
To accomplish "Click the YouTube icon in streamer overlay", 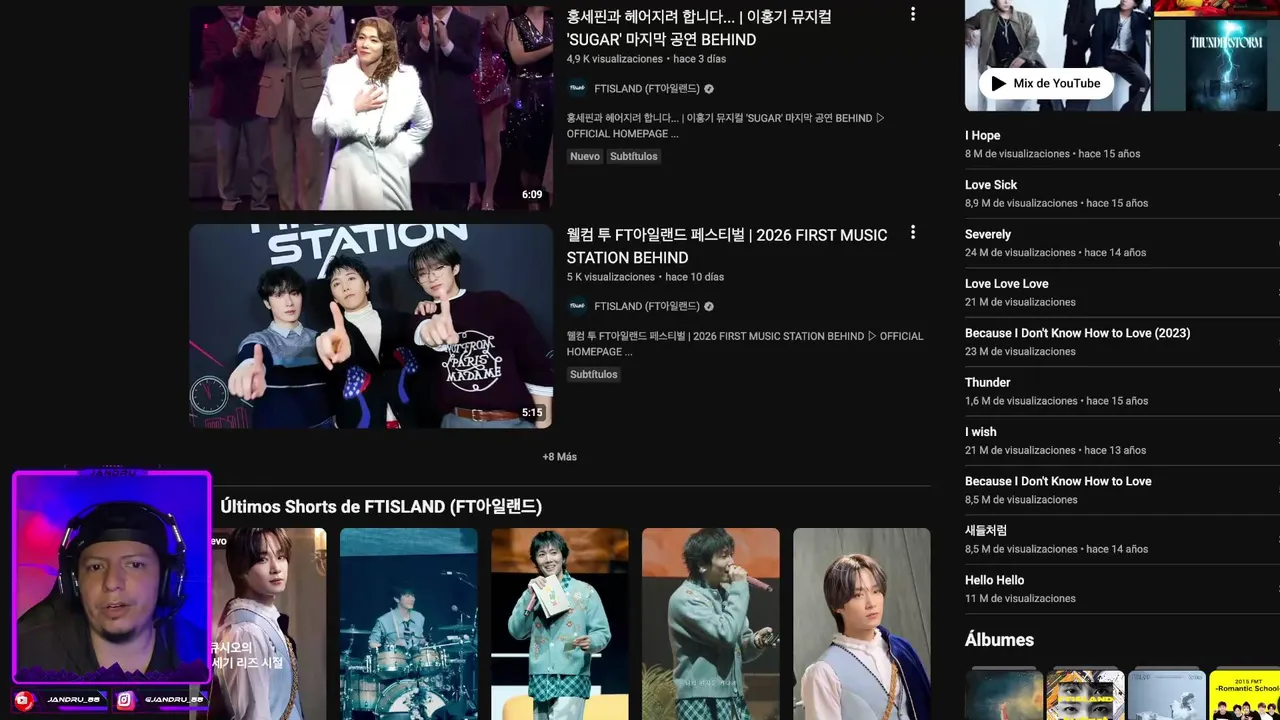I will point(25,700).
